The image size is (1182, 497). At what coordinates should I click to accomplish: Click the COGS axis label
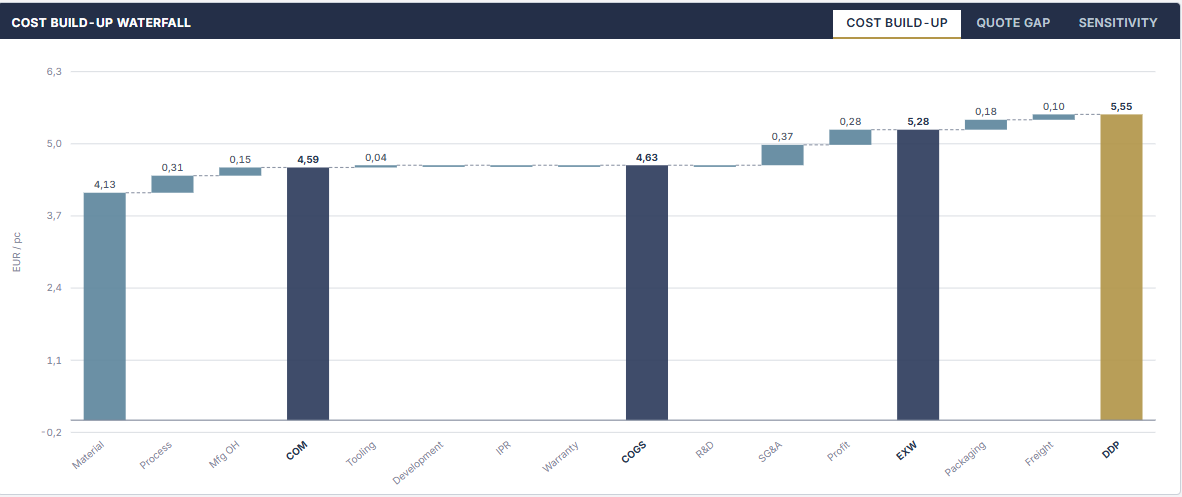634,452
